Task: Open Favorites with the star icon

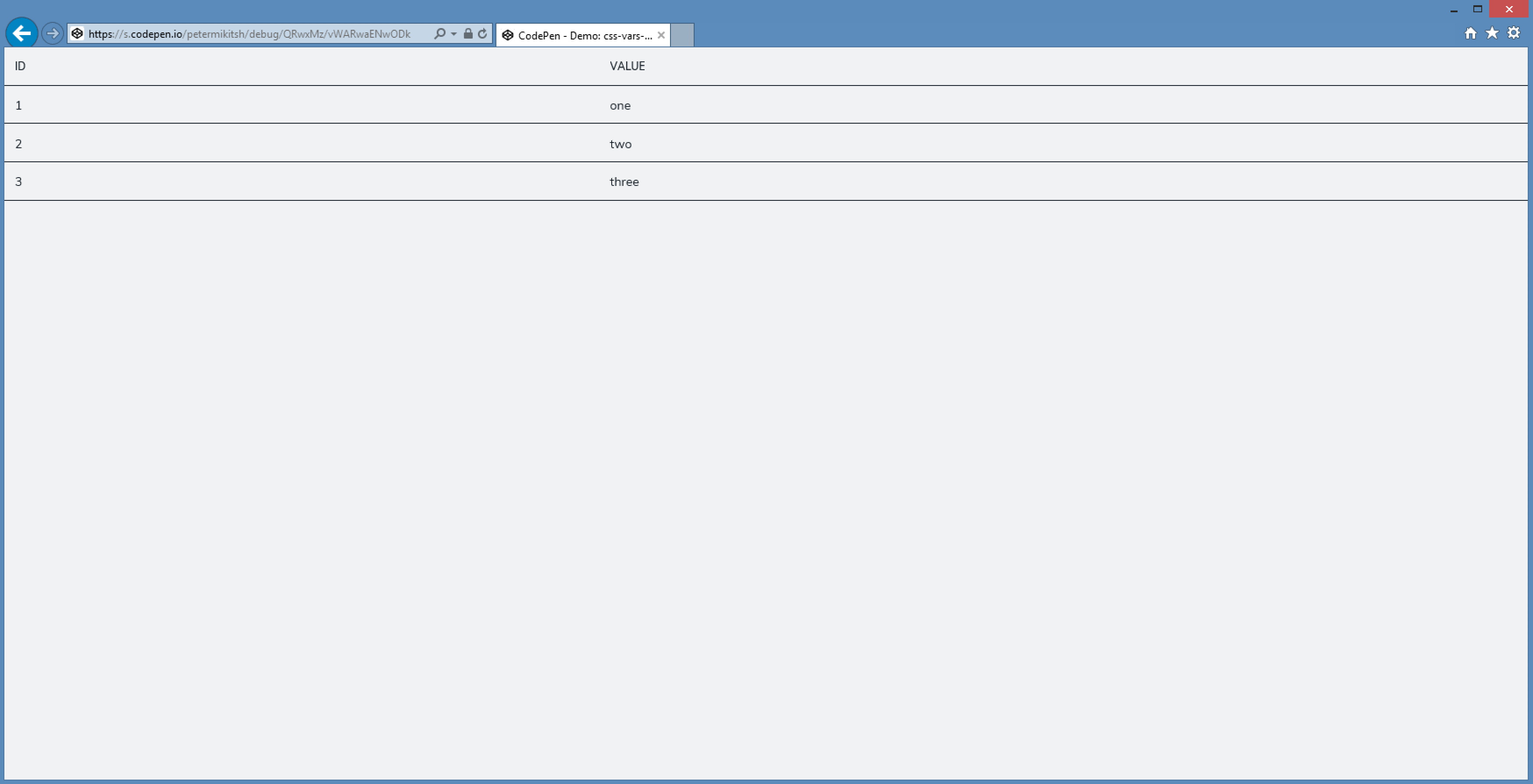Action: click(x=1492, y=33)
